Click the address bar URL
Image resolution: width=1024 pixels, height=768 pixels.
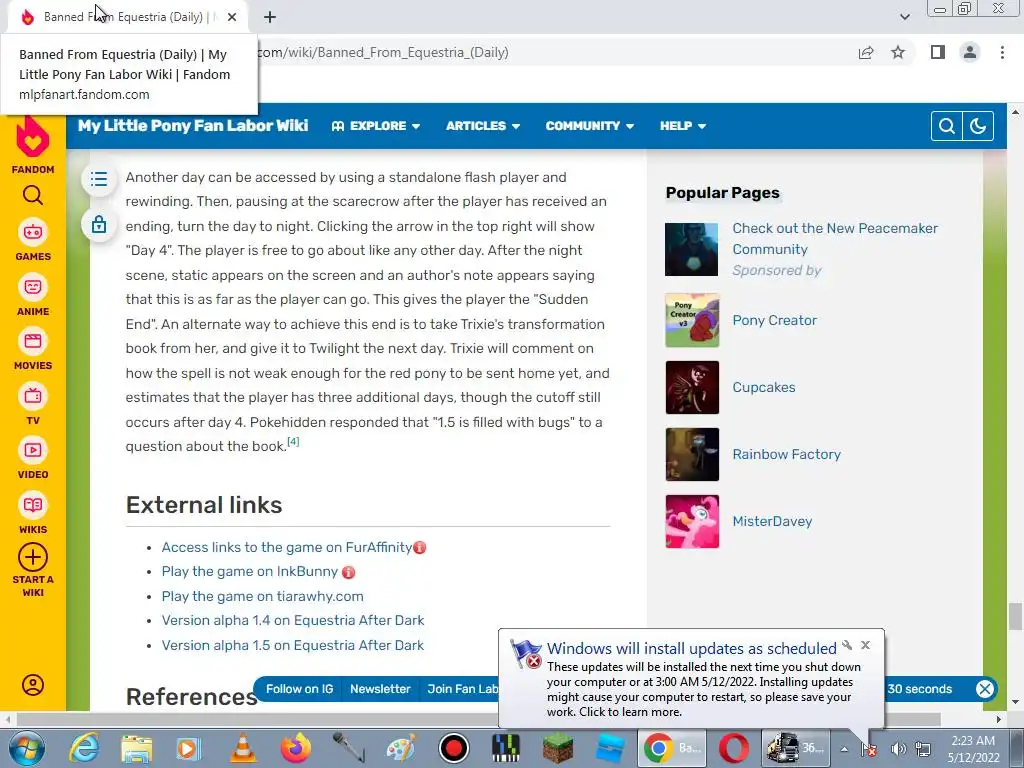point(383,53)
